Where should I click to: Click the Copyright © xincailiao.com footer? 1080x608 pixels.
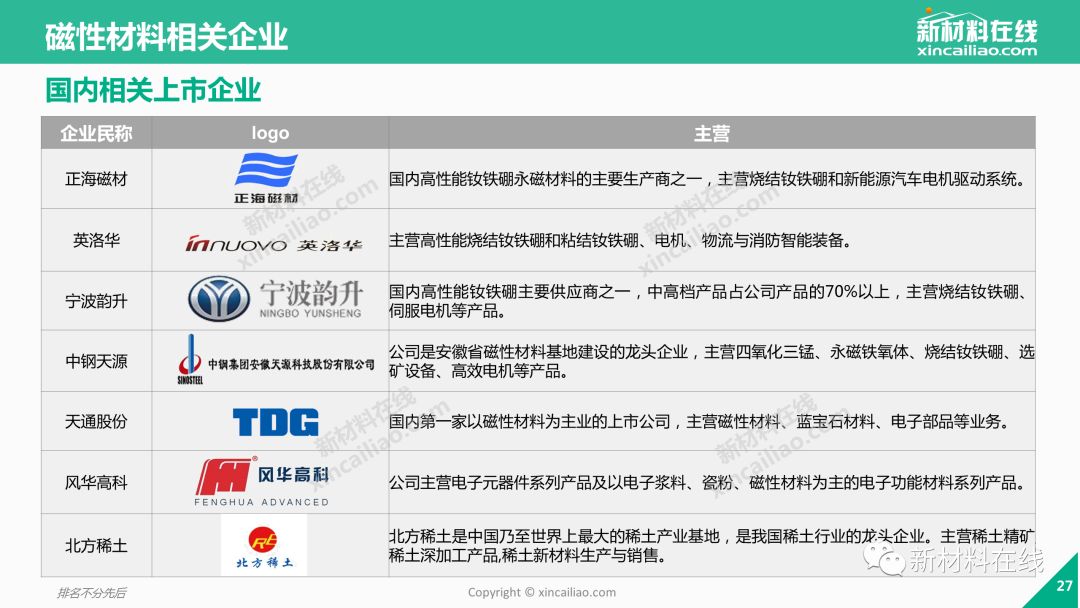pos(542,592)
